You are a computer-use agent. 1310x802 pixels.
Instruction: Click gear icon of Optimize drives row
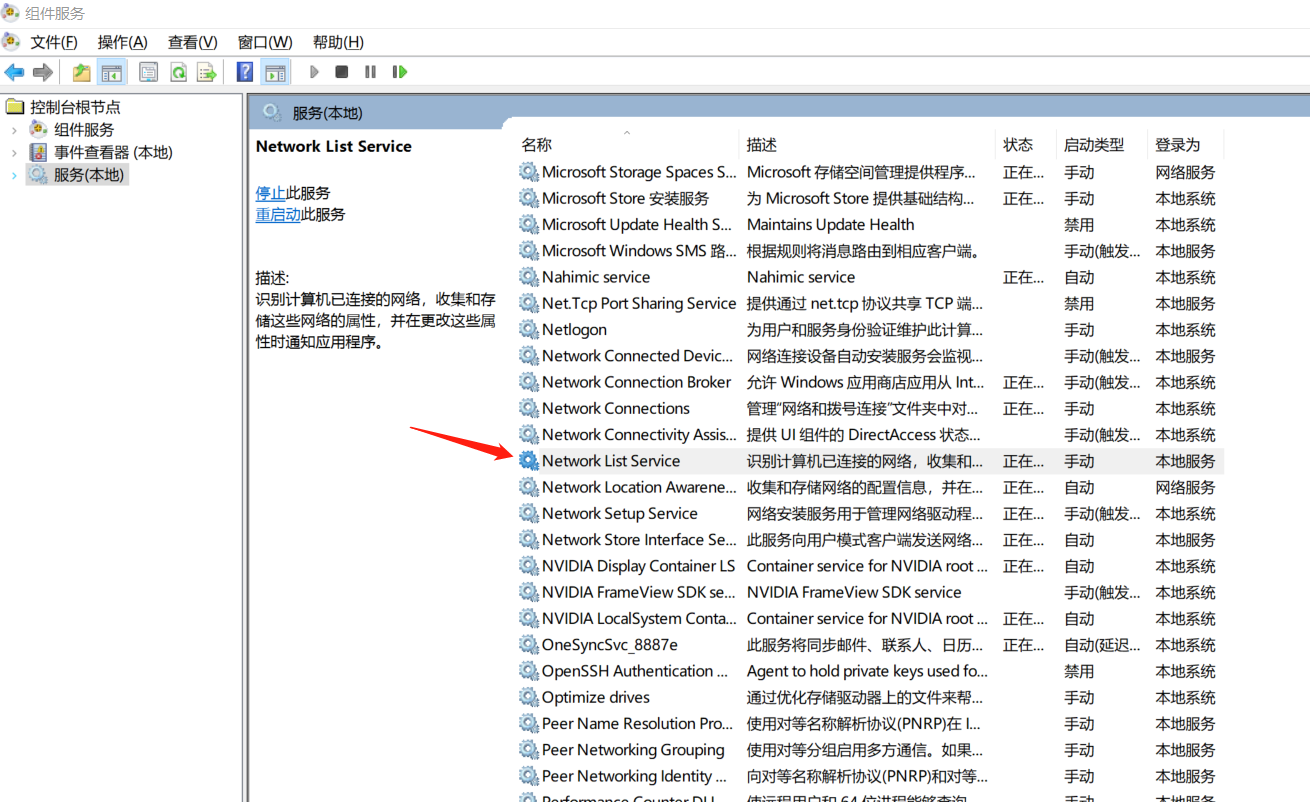(528, 697)
